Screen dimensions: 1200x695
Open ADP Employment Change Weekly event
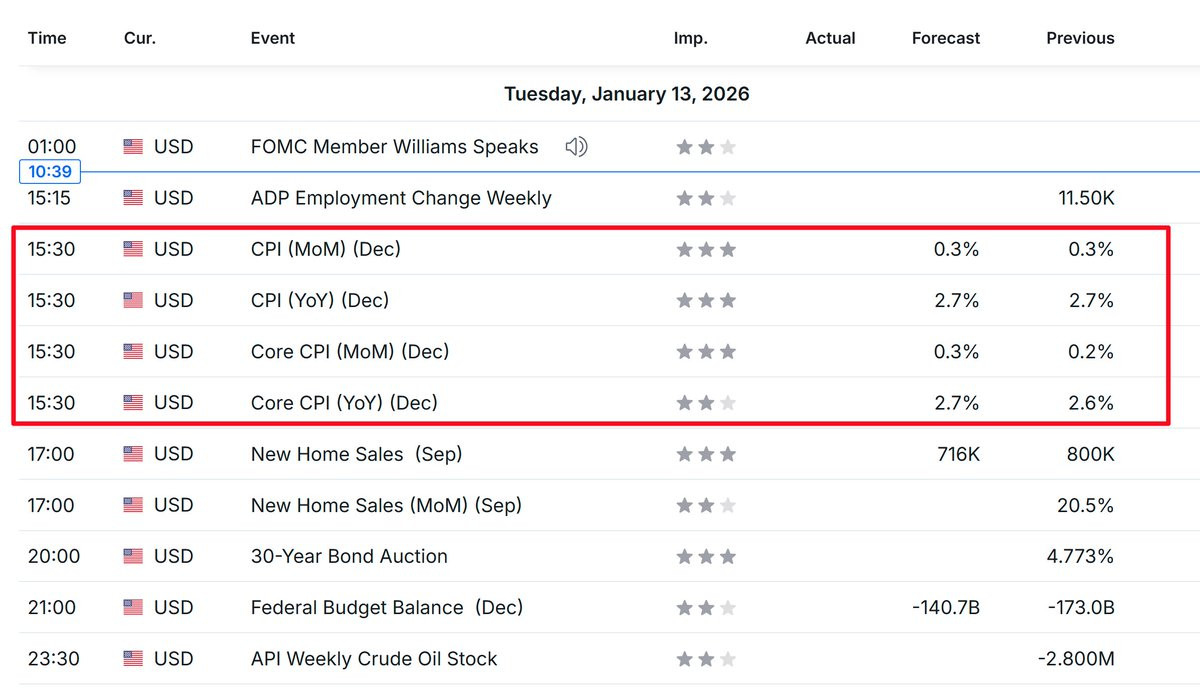[401, 198]
